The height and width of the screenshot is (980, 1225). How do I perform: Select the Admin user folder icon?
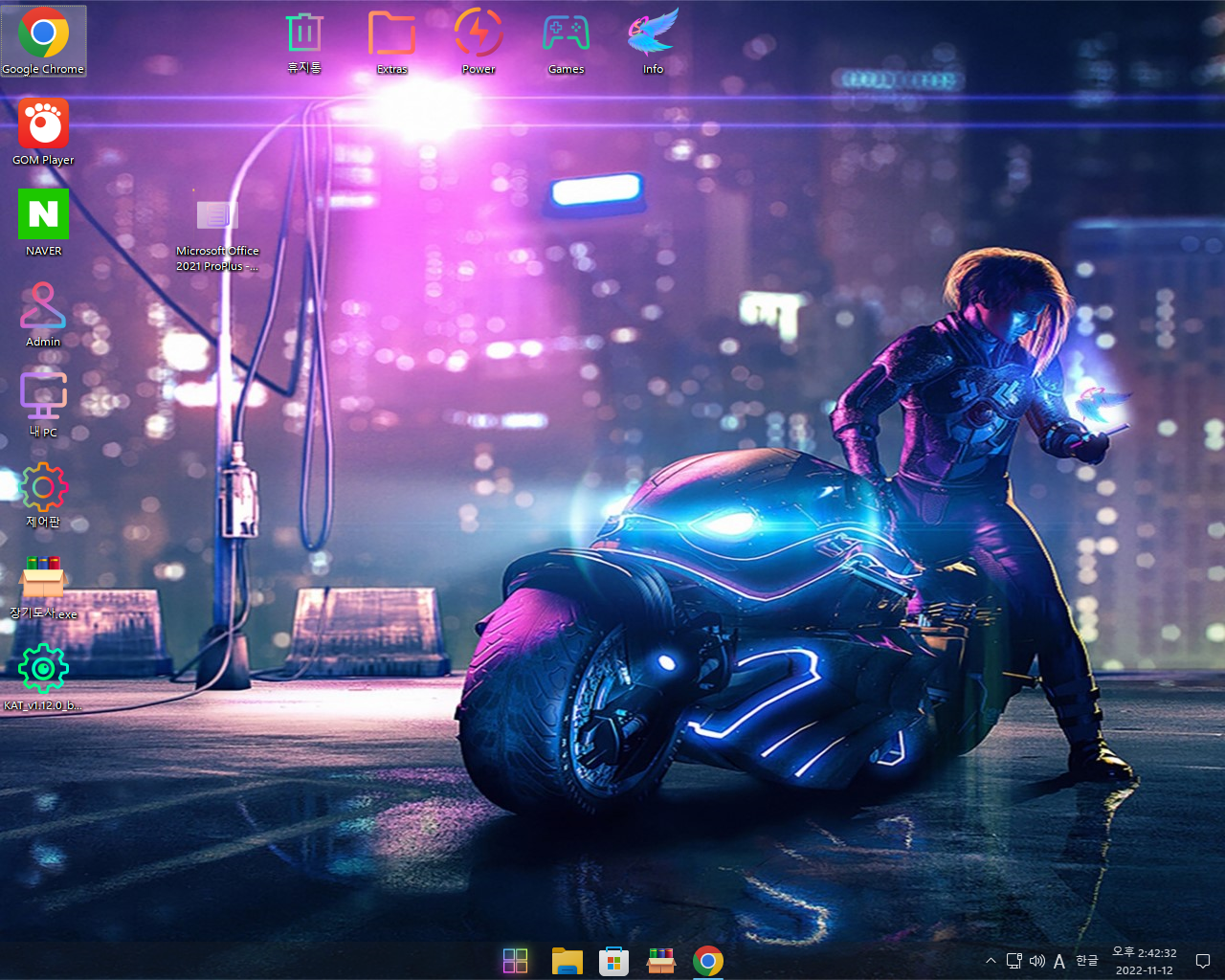43,313
